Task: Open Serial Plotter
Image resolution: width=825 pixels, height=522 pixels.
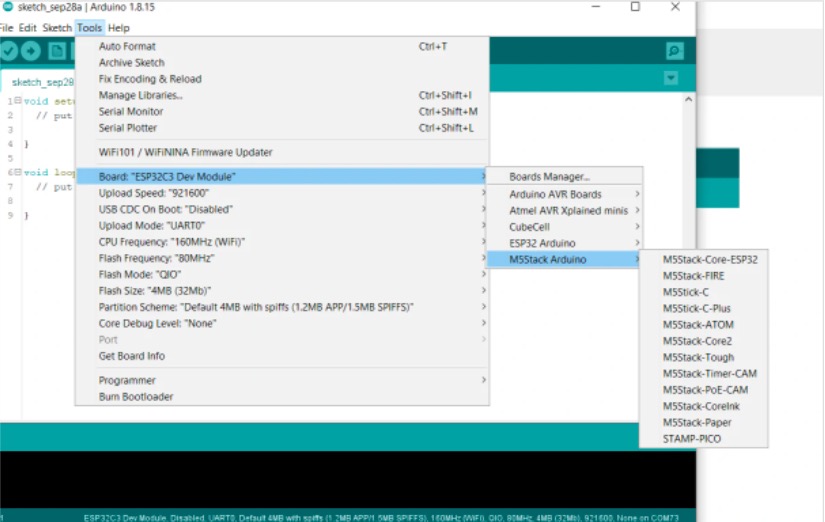Action: 283,128
